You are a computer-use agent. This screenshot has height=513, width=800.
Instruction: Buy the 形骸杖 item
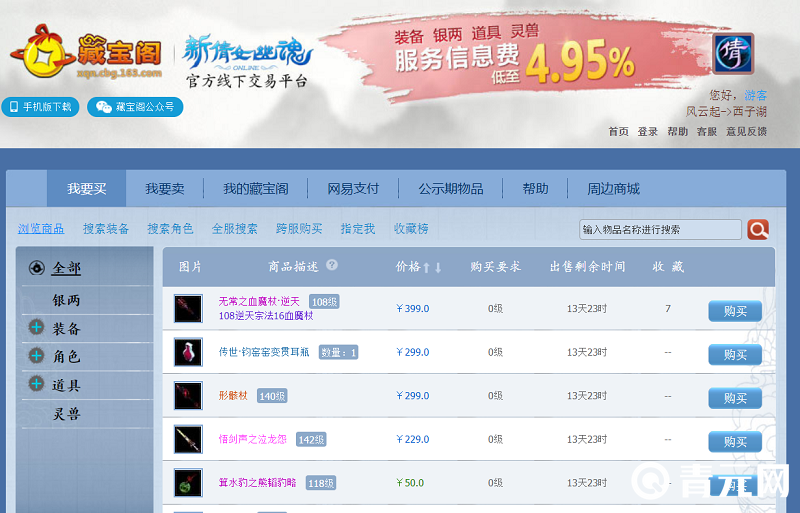[x=735, y=398]
